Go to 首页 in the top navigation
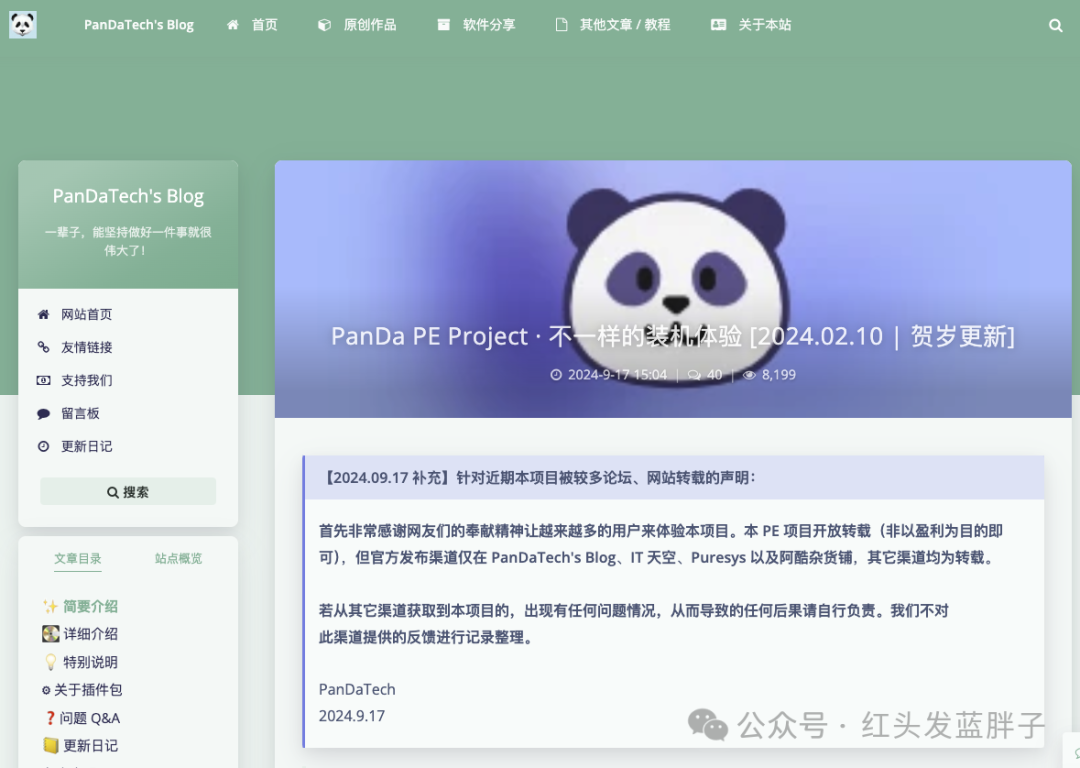 [x=264, y=25]
